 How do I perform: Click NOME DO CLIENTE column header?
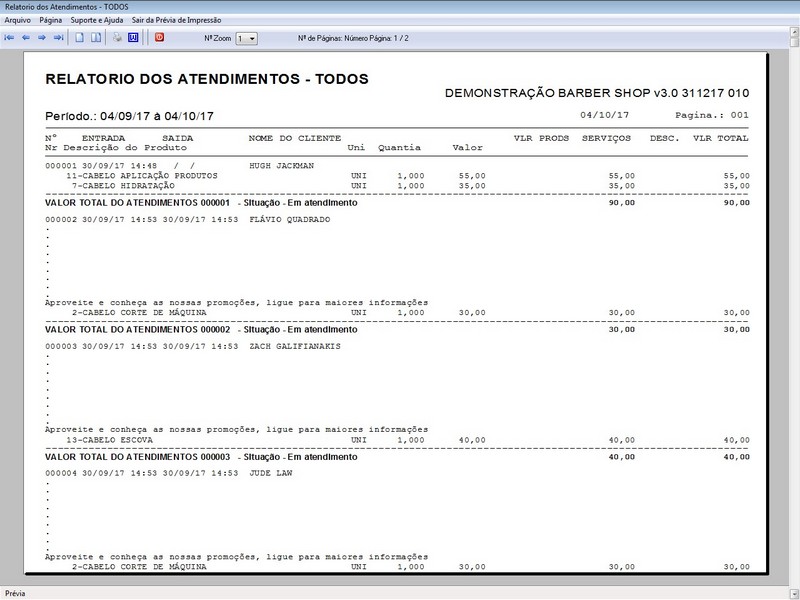pyautogui.click(x=295, y=138)
